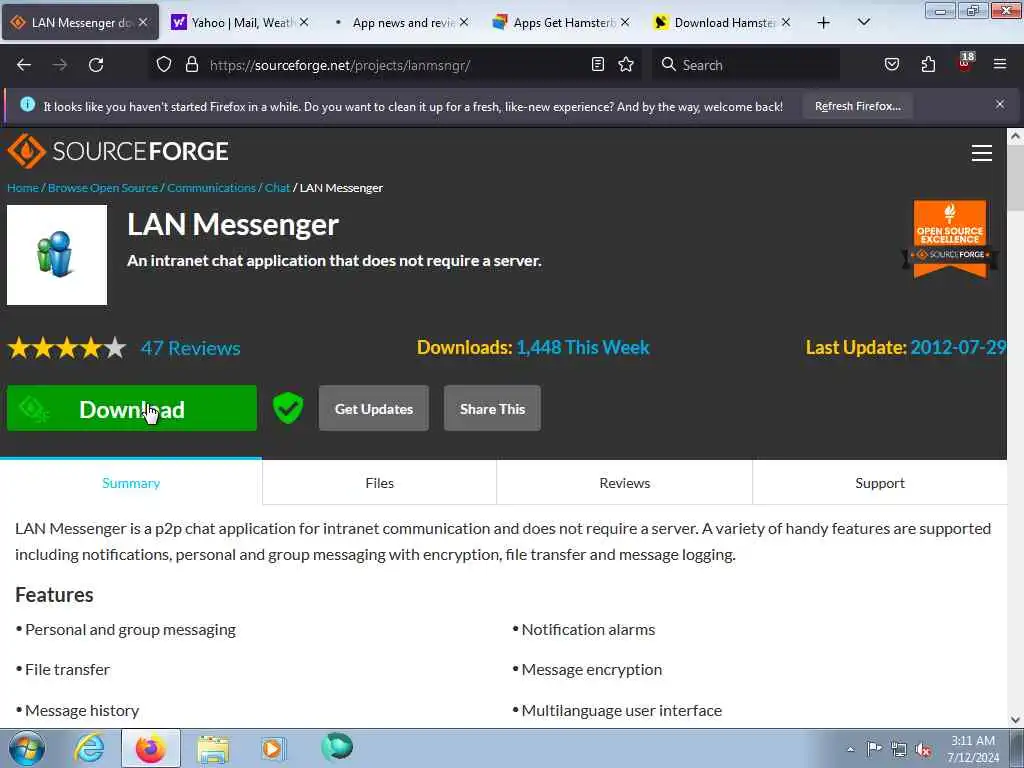This screenshot has height=768, width=1024.
Task: Open the Pocket save icon
Action: (x=892, y=64)
